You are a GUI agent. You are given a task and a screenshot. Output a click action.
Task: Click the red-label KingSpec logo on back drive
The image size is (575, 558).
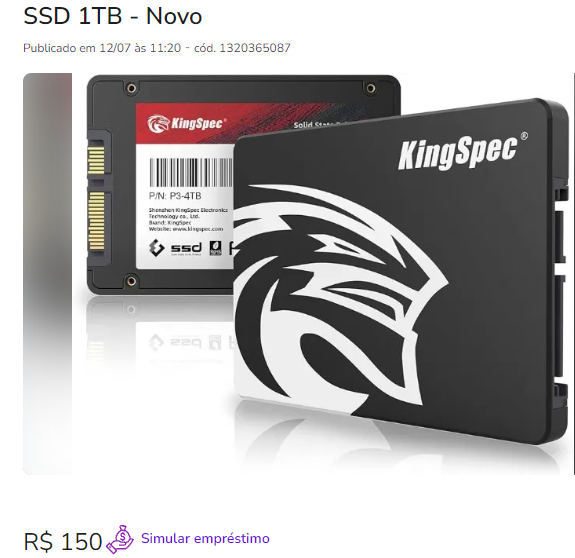186,124
